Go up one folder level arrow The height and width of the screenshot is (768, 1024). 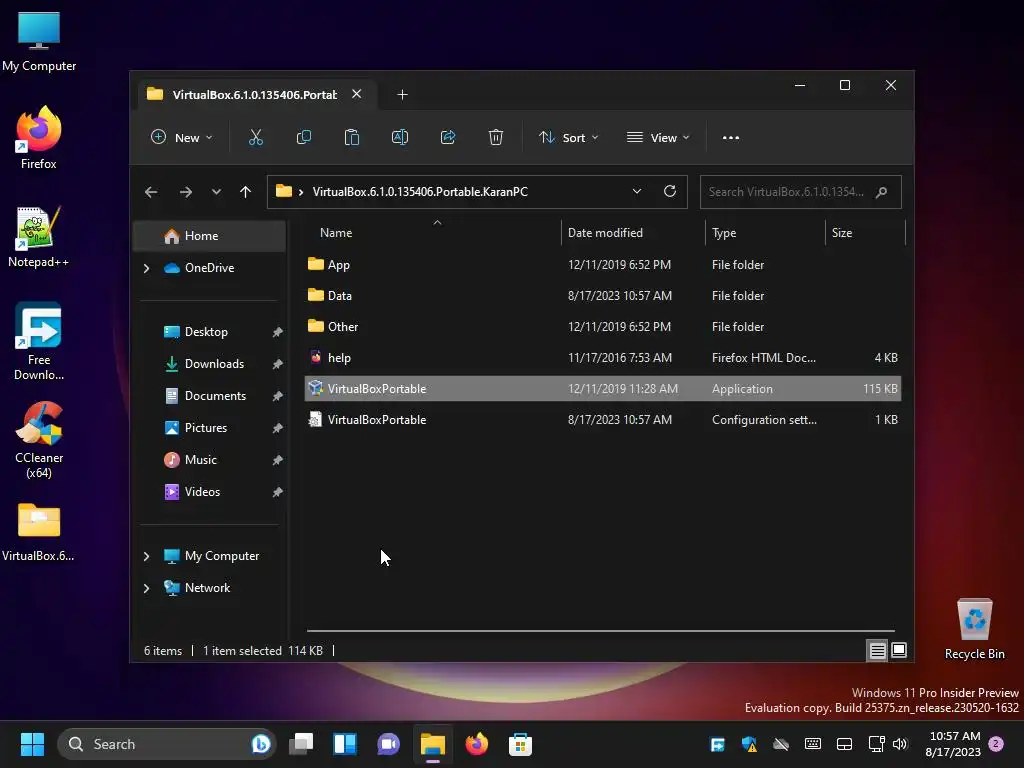(x=246, y=192)
